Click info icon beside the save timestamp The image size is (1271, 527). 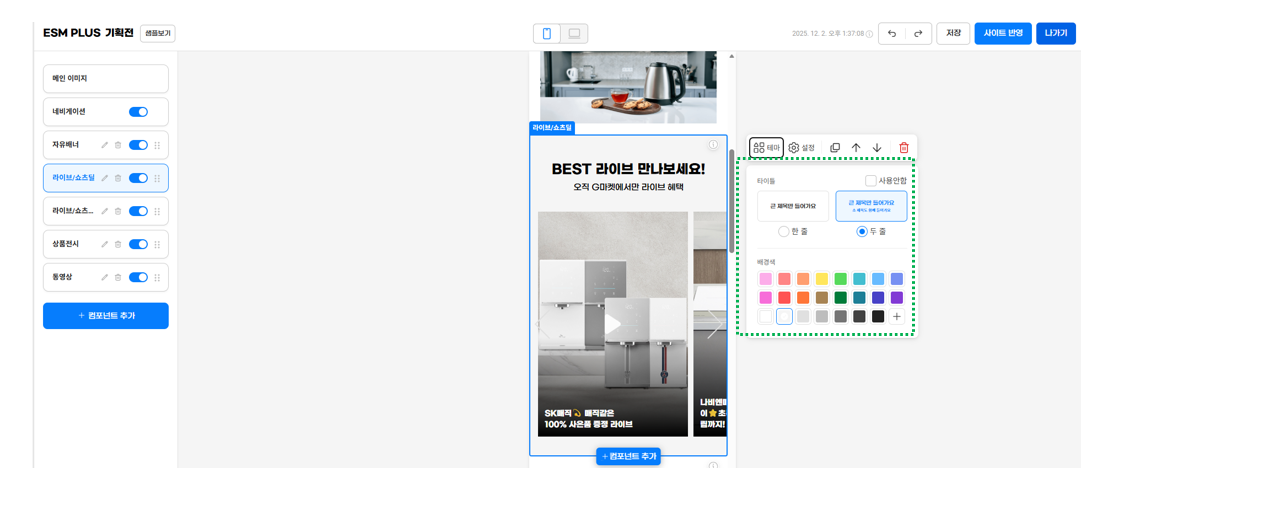[x=869, y=34]
